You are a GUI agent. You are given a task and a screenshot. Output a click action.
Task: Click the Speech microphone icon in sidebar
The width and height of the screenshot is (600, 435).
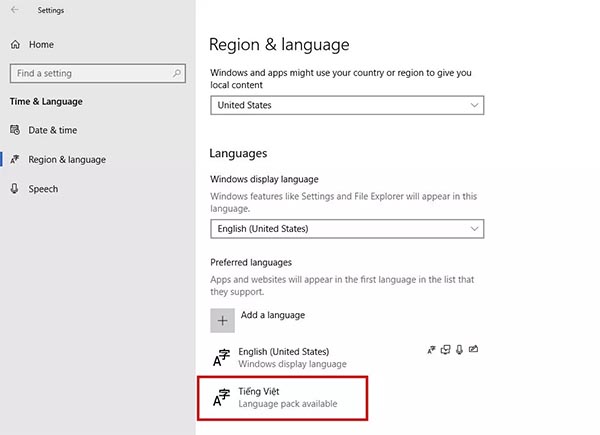coord(15,189)
